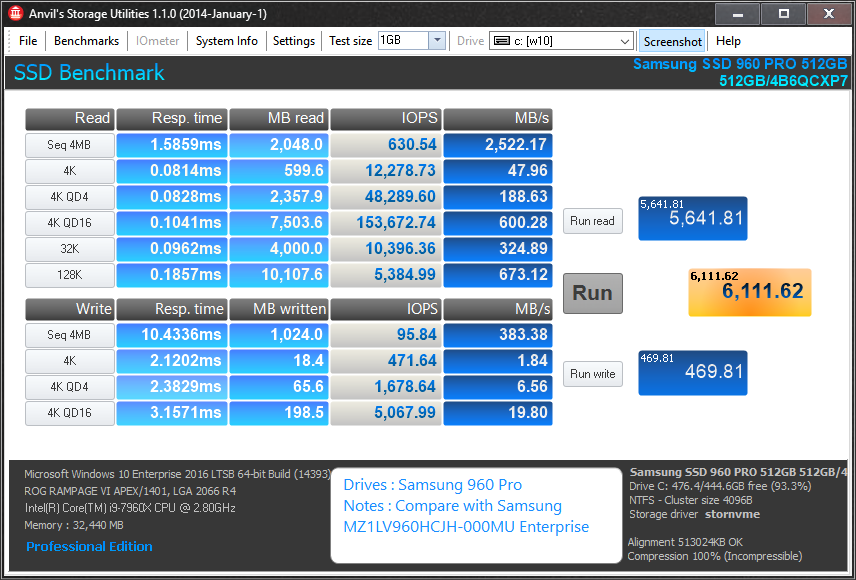Click the read IOPS value 153,672.74
The width and height of the screenshot is (856, 580).
(385, 223)
